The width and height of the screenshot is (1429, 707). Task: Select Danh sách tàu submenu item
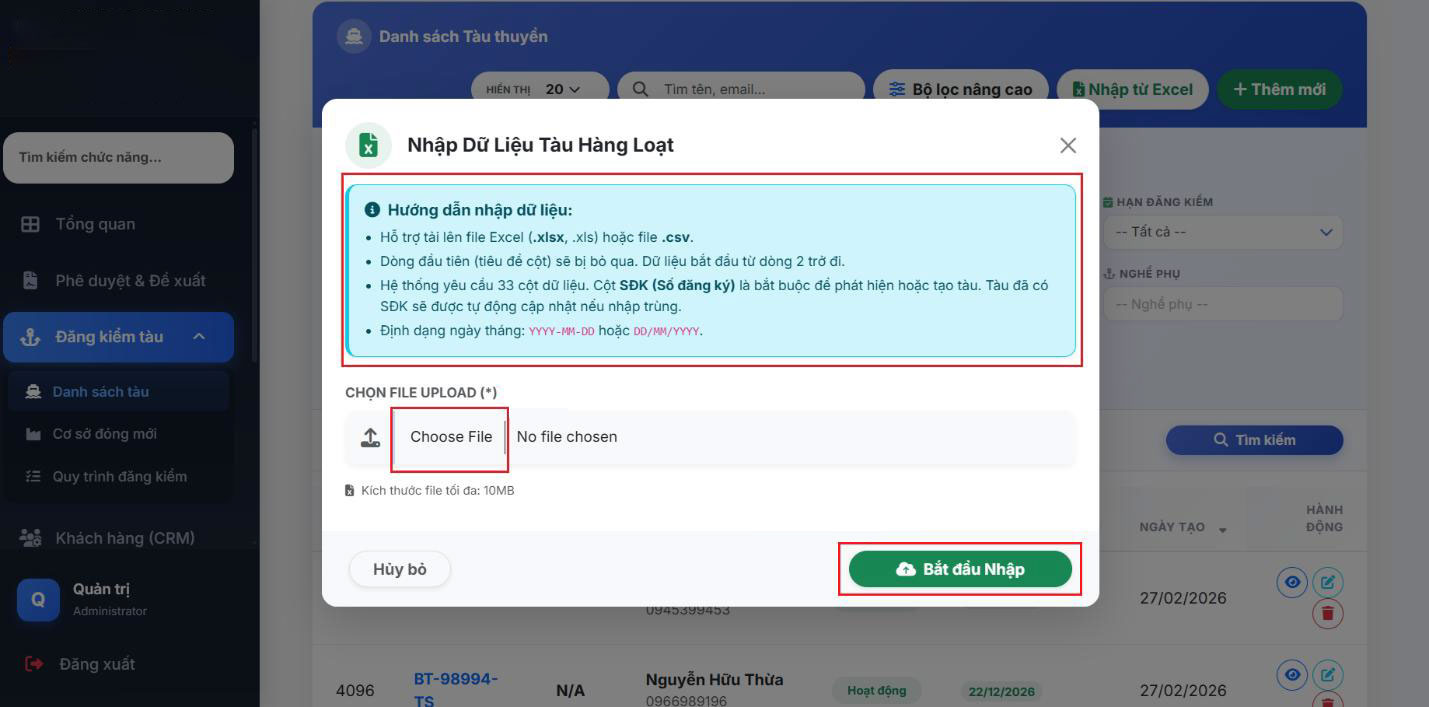point(118,392)
